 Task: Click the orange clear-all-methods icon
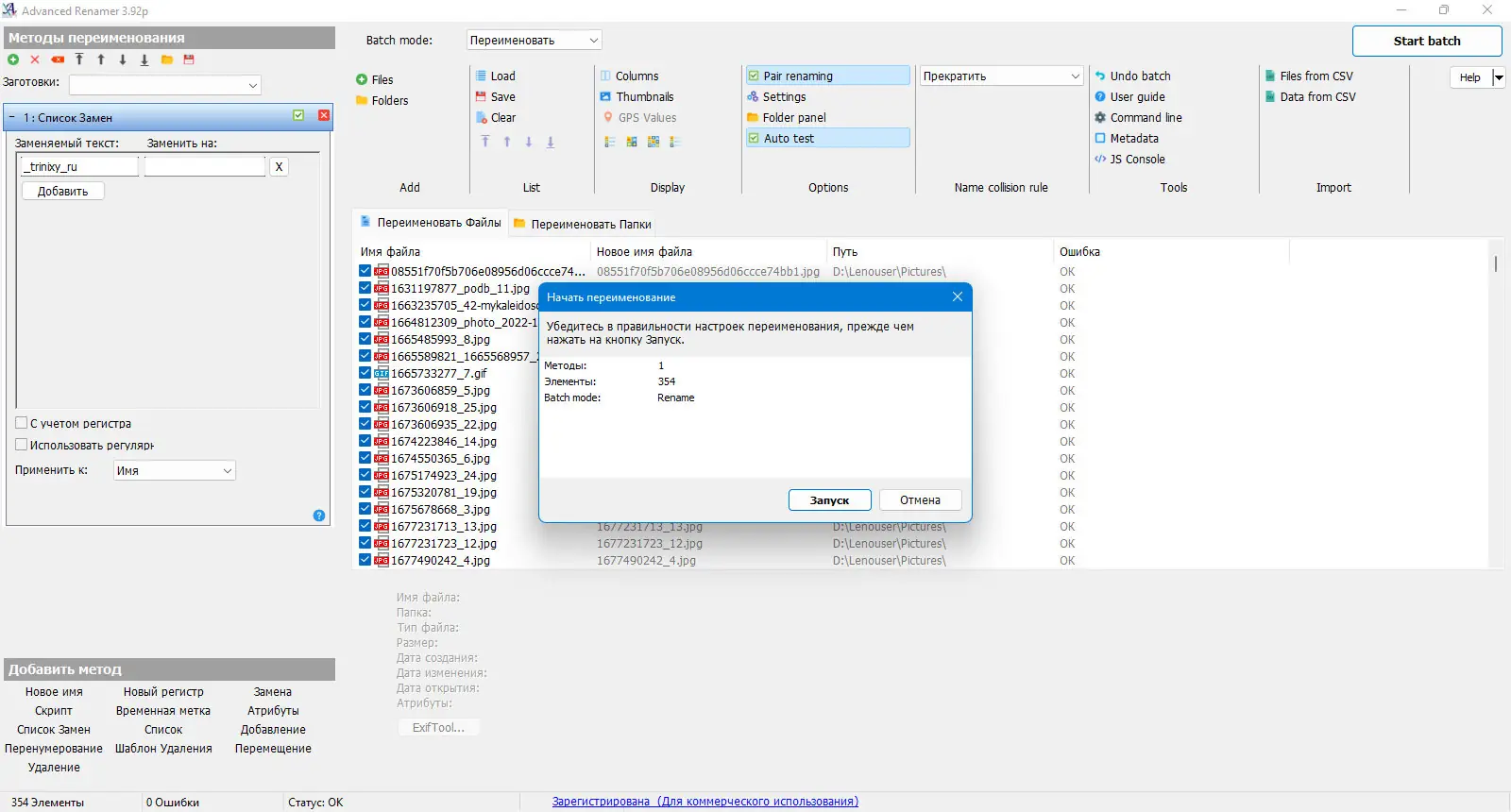pyautogui.click(x=58, y=59)
